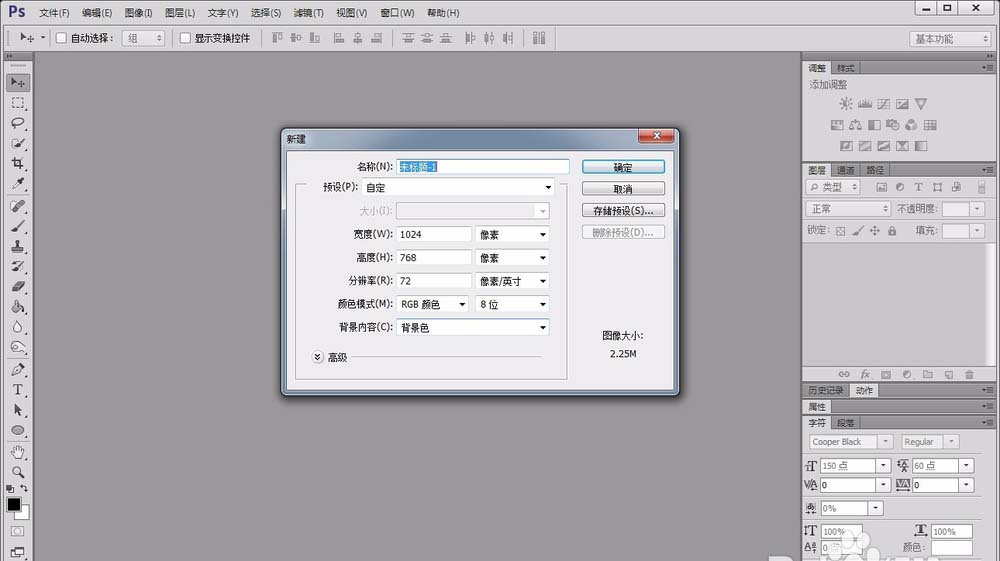This screenshot has width=1000, height=561.
Task: Click the 存储预设(S)... button
Action: (623, 210)
